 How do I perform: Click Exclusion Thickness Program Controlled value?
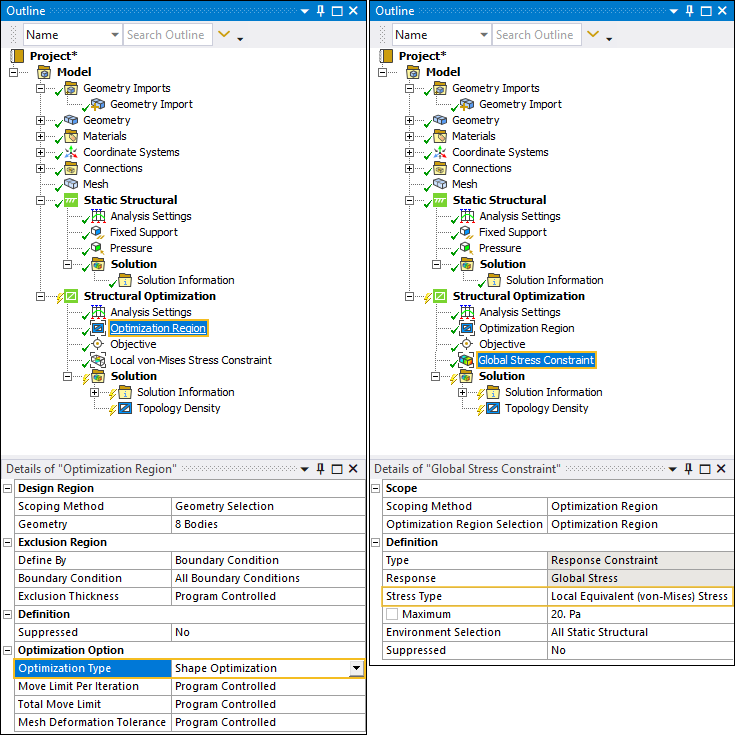[268, 596]
